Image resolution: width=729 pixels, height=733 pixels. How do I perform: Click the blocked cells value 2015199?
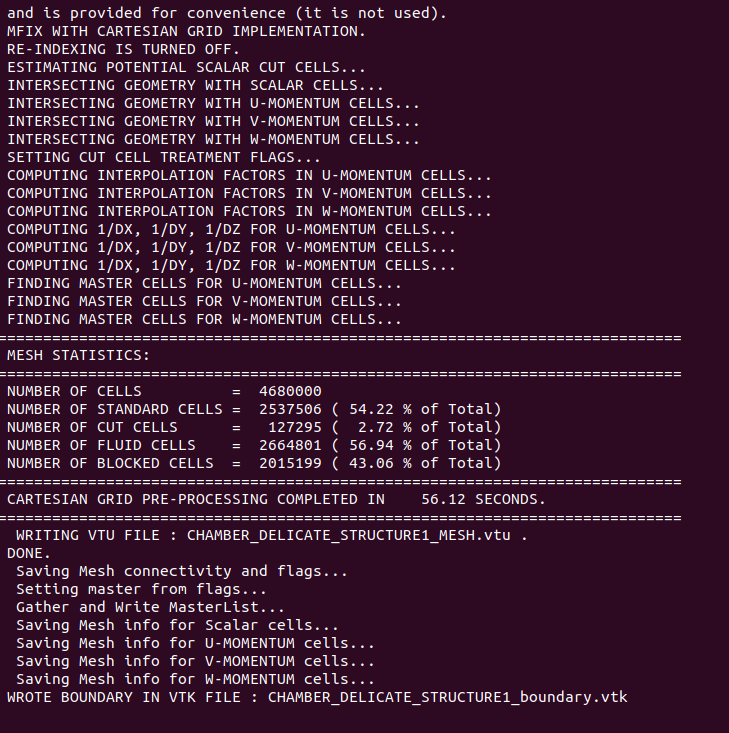click(290, 463)
